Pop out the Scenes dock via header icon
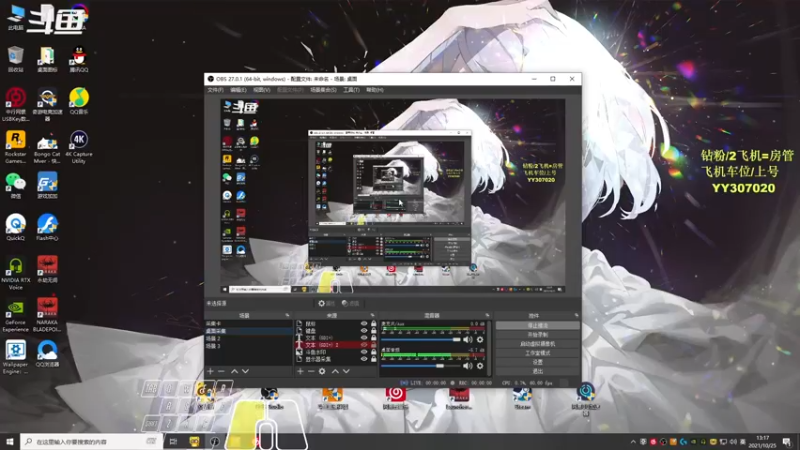 (x=287, y=315)
